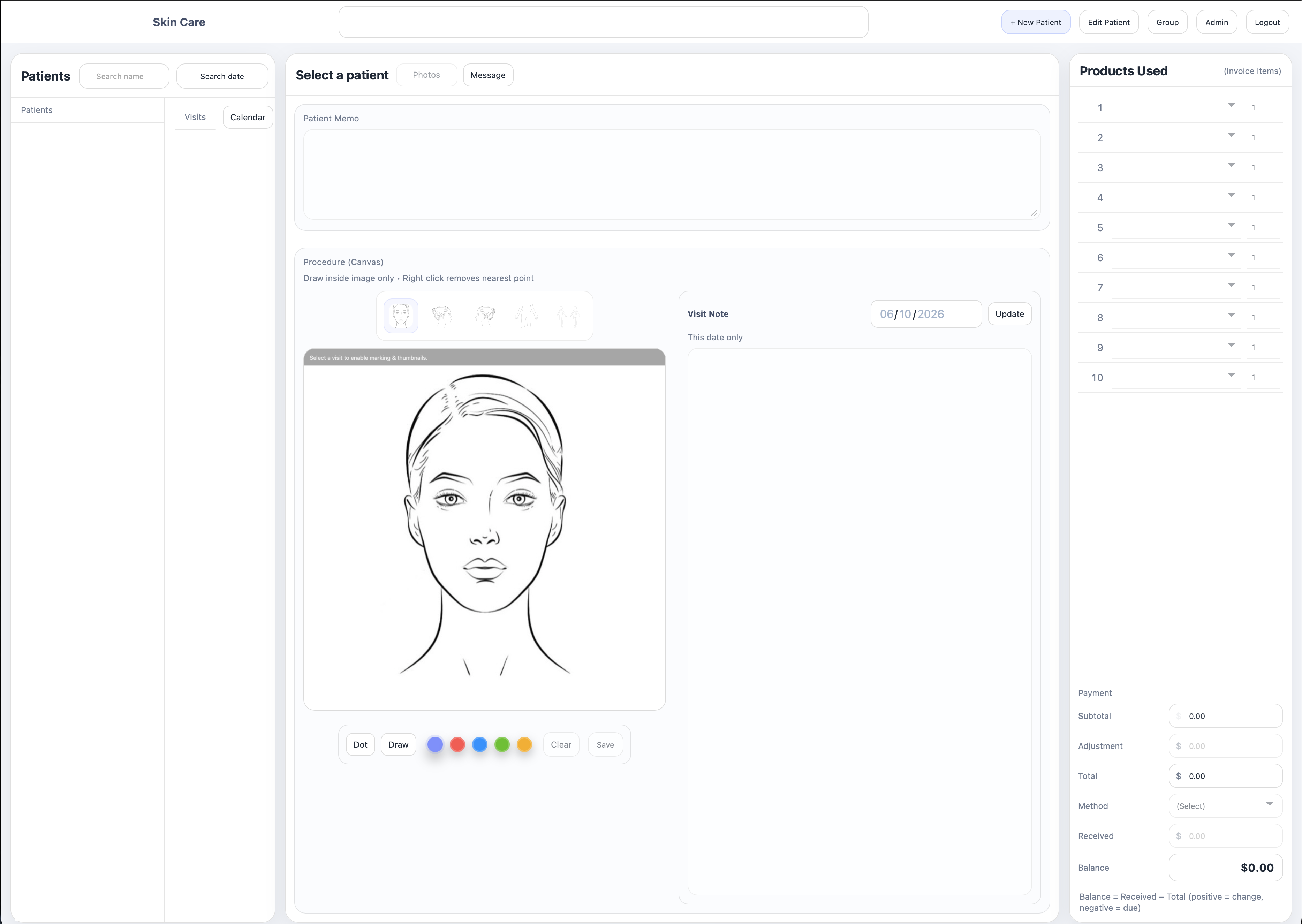The image size is (1302, 924).
Task: Open the visit note date field
Action: click(926, 314)
